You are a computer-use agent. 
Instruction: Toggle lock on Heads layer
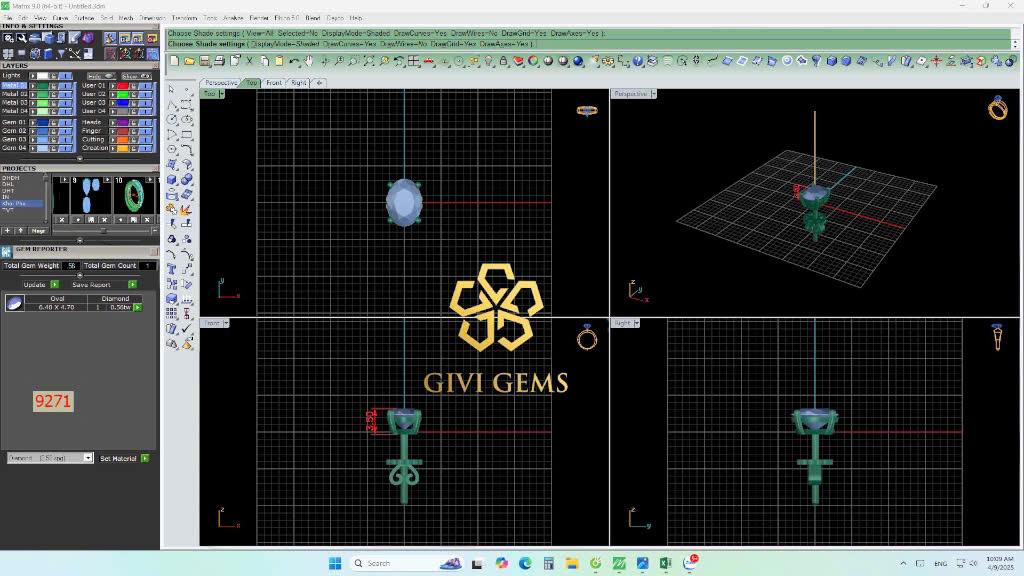point(133,123)
